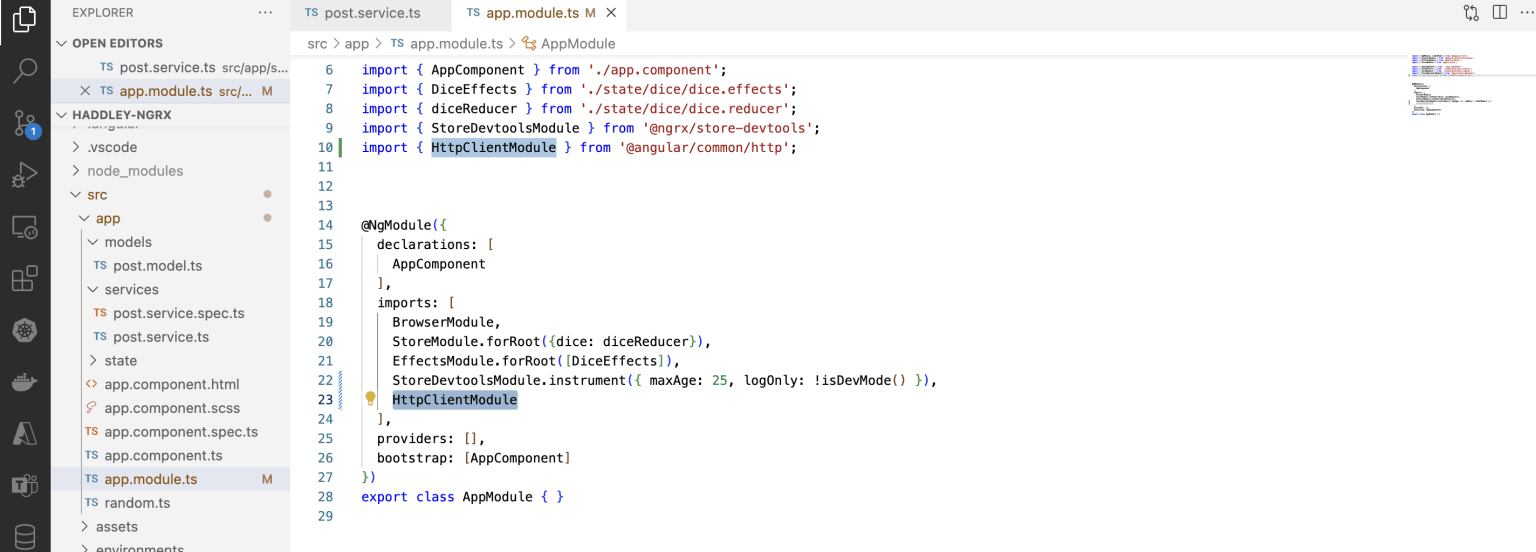Select post.service.ts in Open Editors
Viewport: 1536px width, 552px height.
pos(167,67)
